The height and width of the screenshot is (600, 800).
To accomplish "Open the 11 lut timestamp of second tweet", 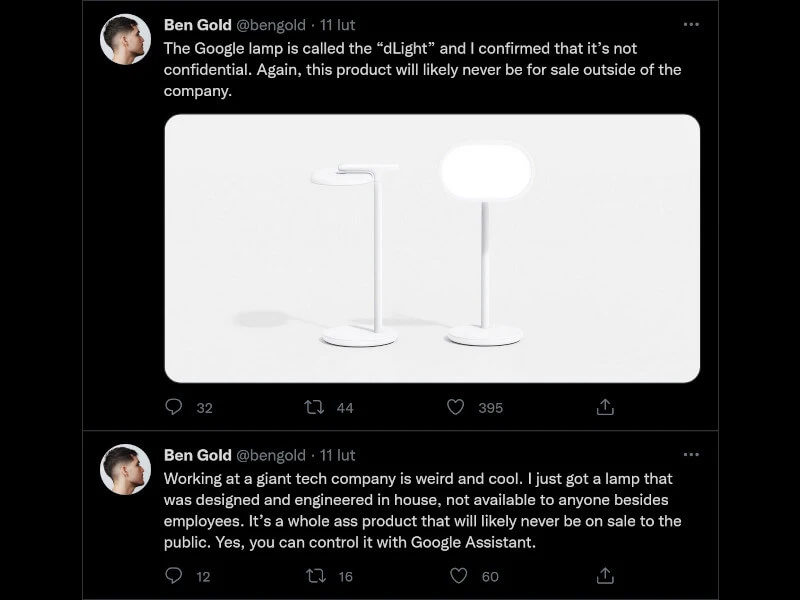I will (x=337, y=455).
